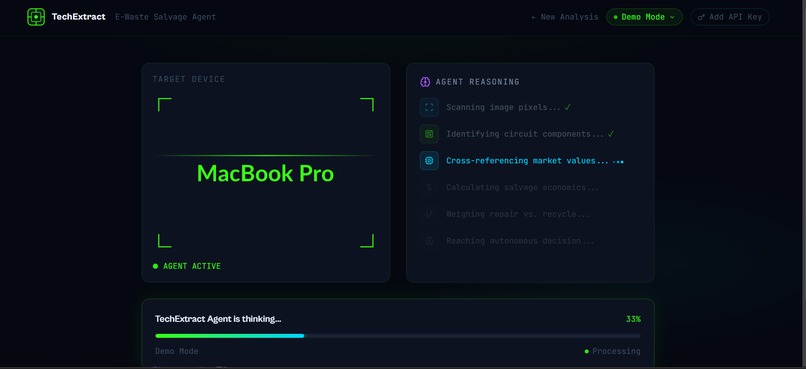Select 'Weighing repair vs. recycle...' step text
Viewport: 806px width, 369px height.
518,214
